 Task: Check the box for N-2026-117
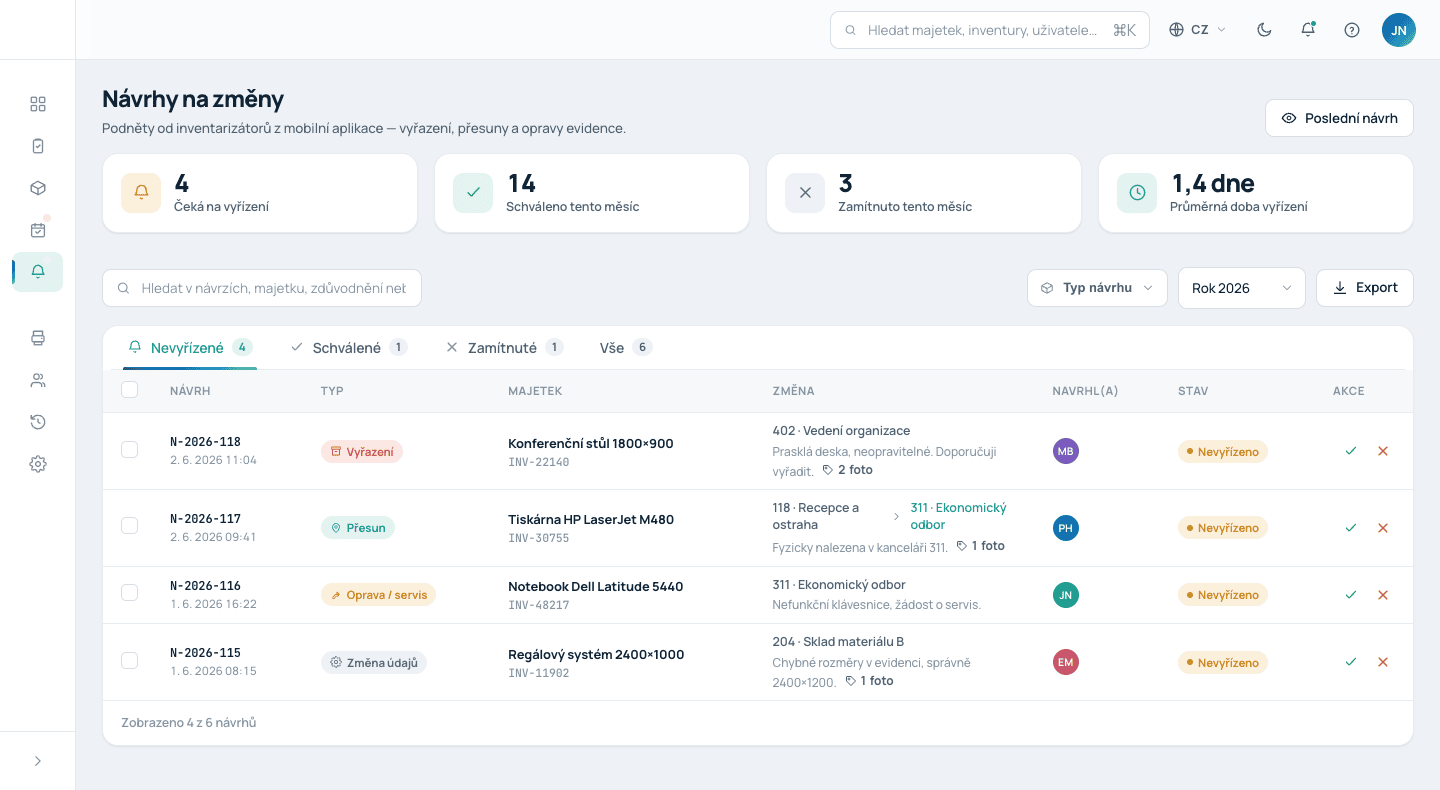click(130, 526)
